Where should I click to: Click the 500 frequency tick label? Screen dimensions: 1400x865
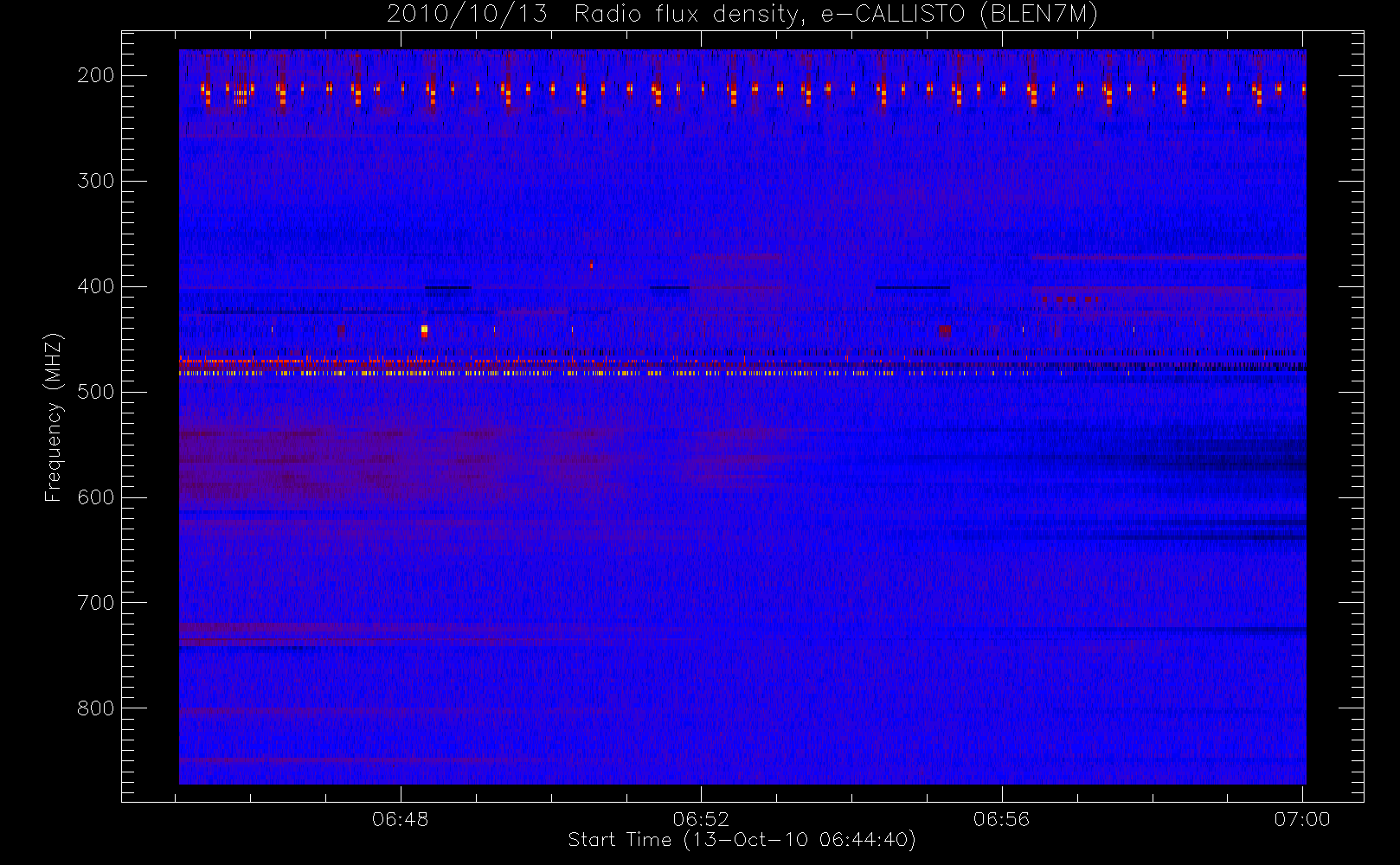click(95, 392)
